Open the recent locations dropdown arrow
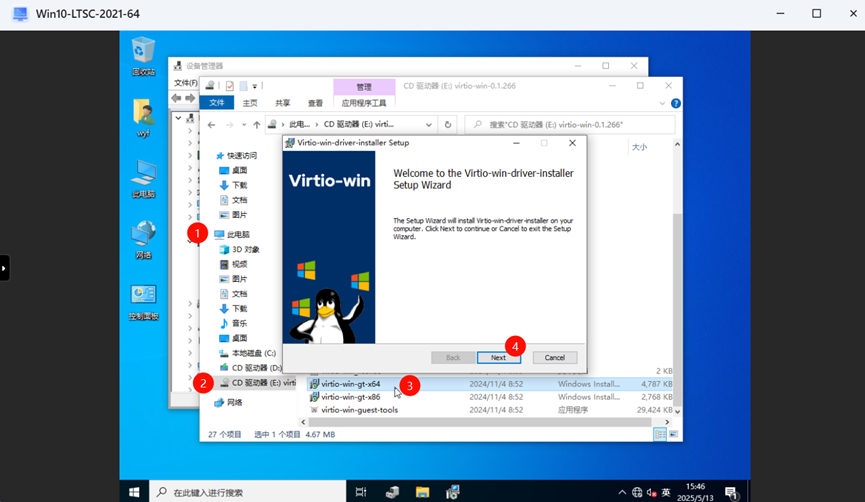Screen dimensions: 865x502 point(244,125)
